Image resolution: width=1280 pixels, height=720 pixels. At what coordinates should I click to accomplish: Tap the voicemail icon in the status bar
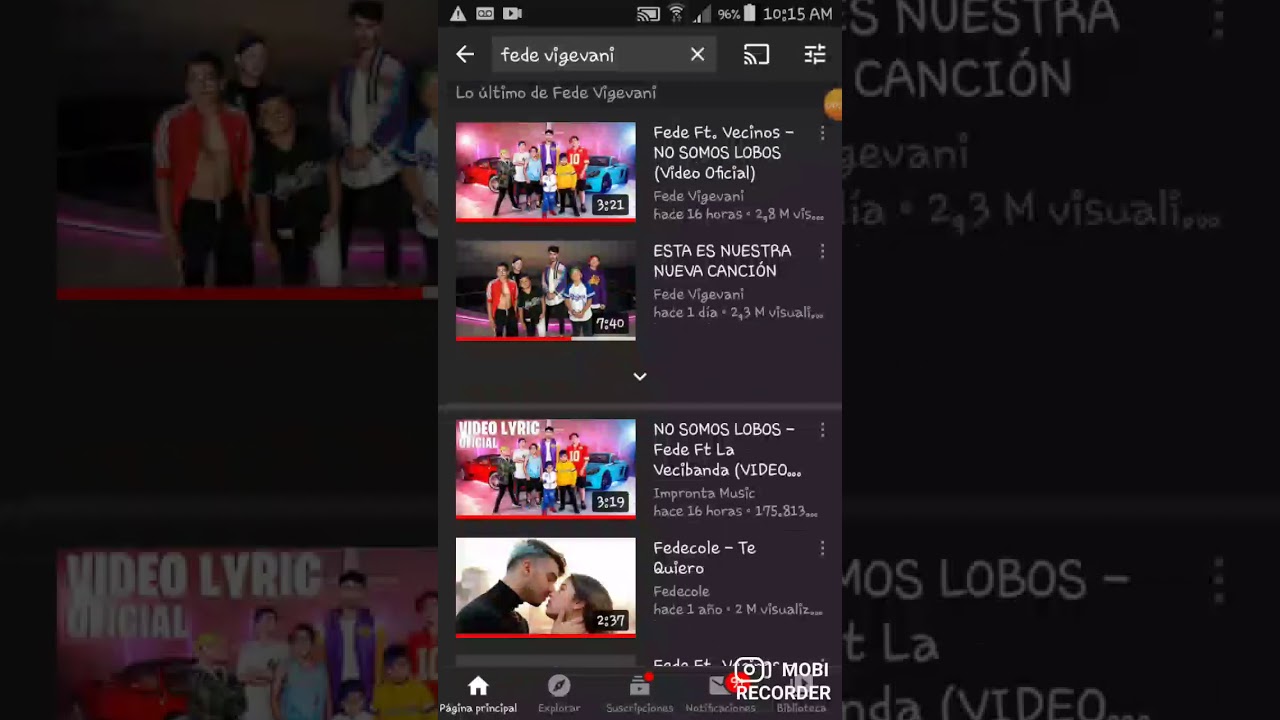(x=485, y=14)
